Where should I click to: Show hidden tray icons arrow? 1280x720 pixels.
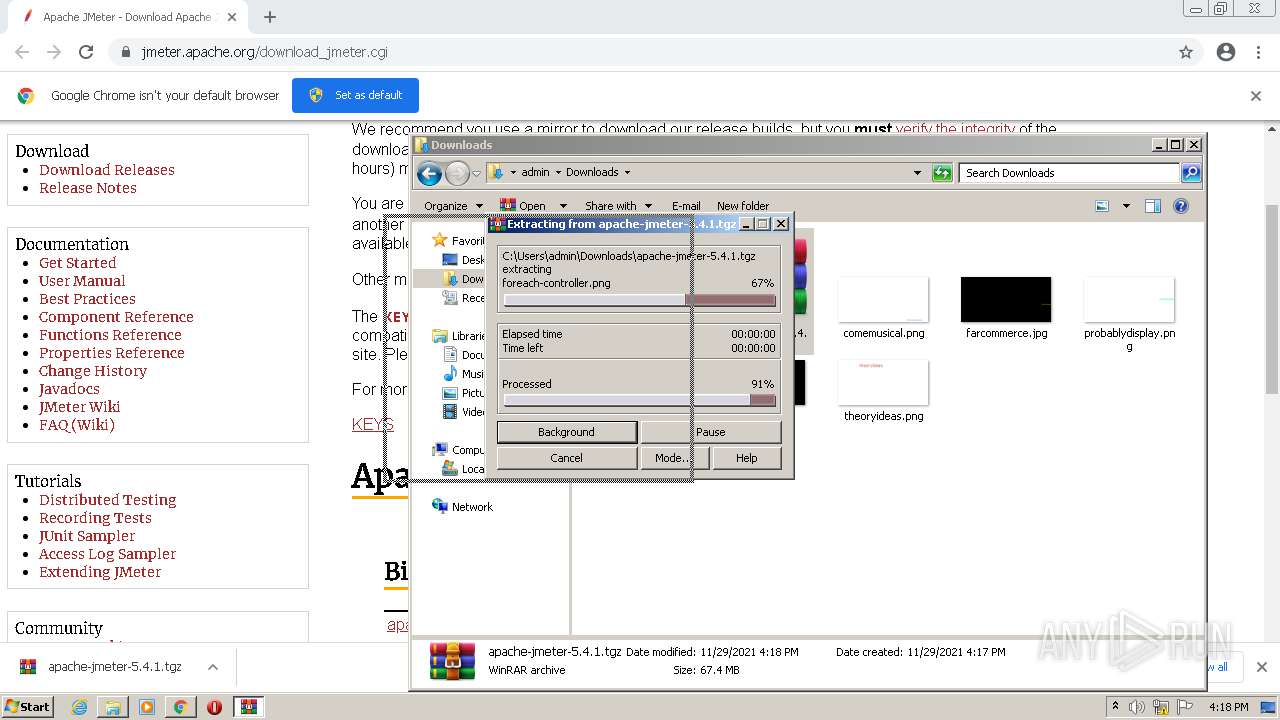1115,707
